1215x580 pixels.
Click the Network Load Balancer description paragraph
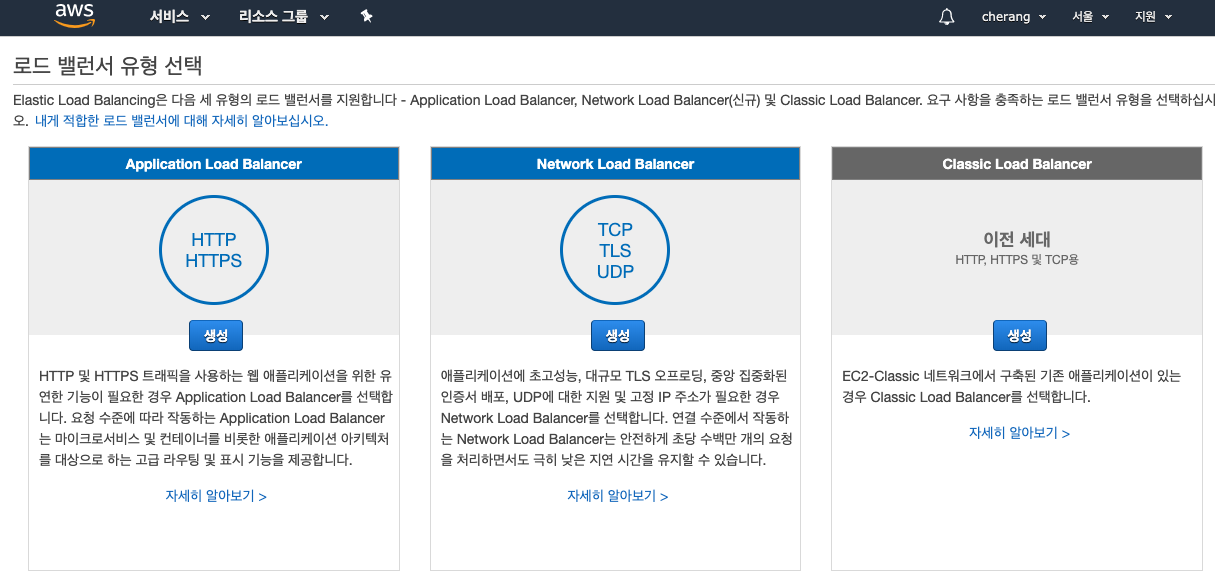(x=615, y=418)
